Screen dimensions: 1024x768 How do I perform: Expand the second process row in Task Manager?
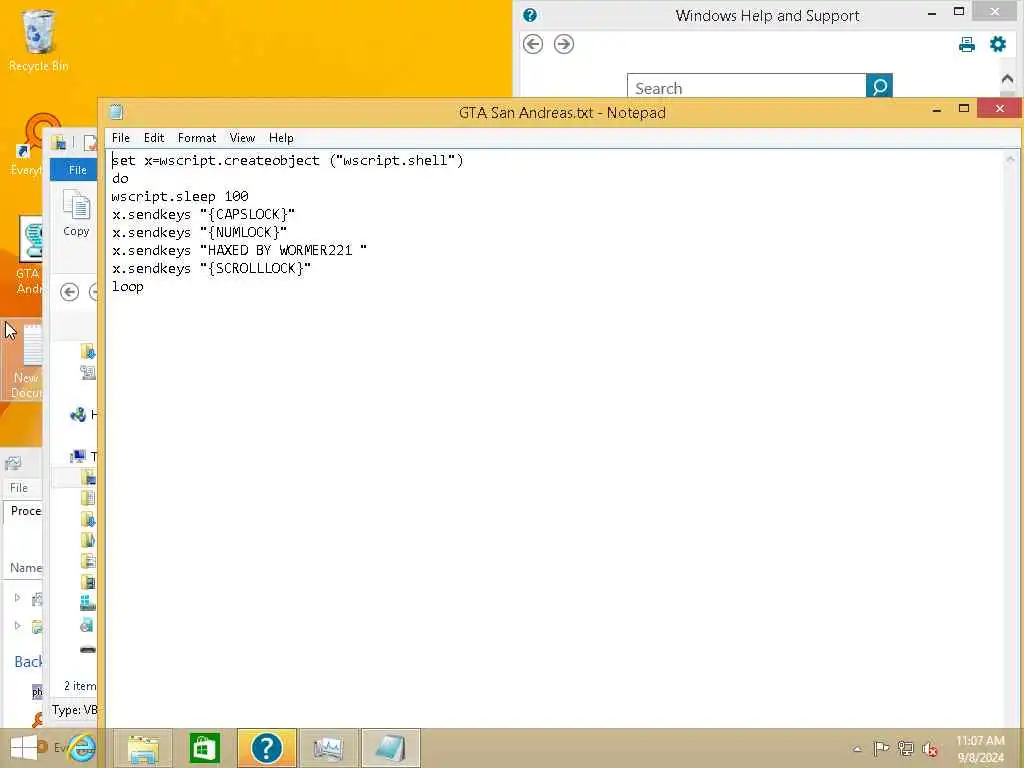click(18, 626)
